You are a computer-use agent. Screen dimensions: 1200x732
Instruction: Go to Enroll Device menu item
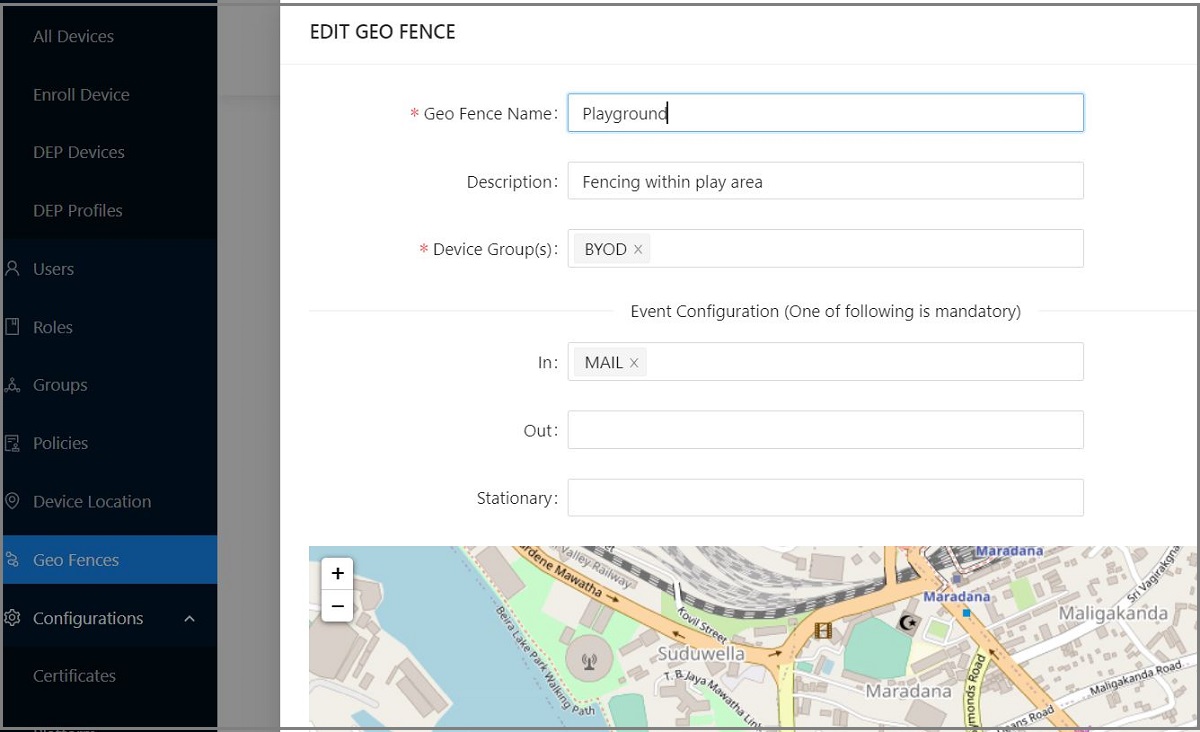coord(81,95)
